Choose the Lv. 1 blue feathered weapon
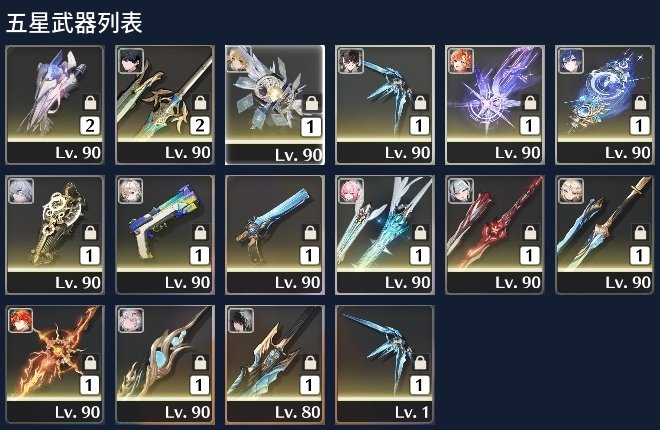660x430 pixels. click(x=385, y=364)
